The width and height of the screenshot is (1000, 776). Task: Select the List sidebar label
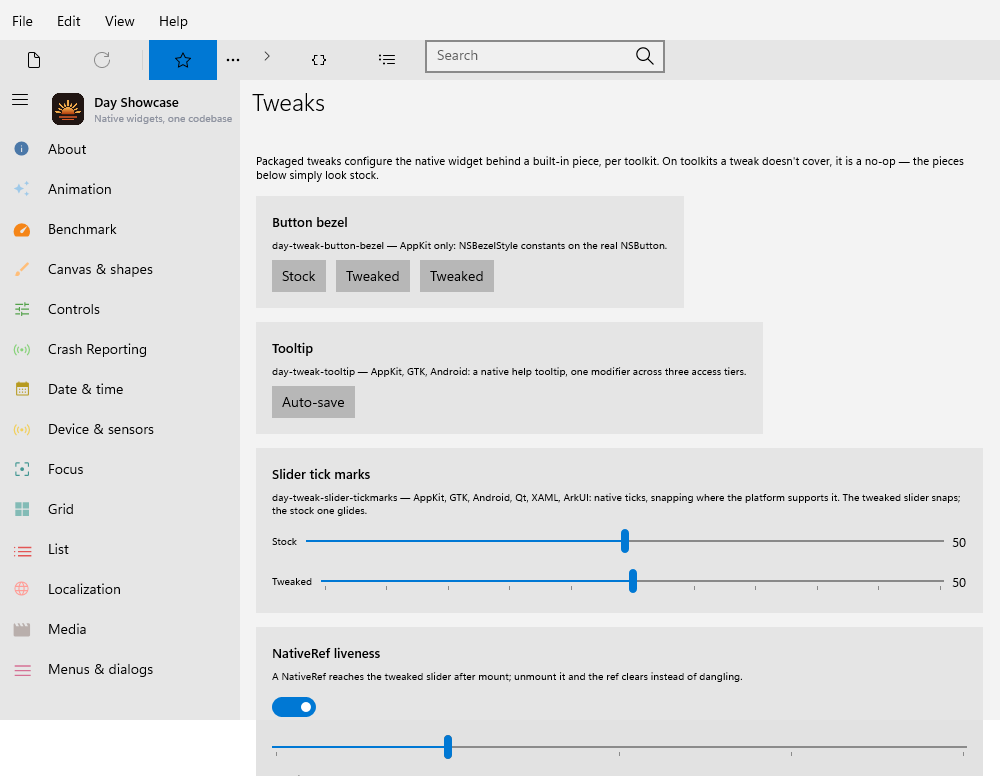click(58, 549)
